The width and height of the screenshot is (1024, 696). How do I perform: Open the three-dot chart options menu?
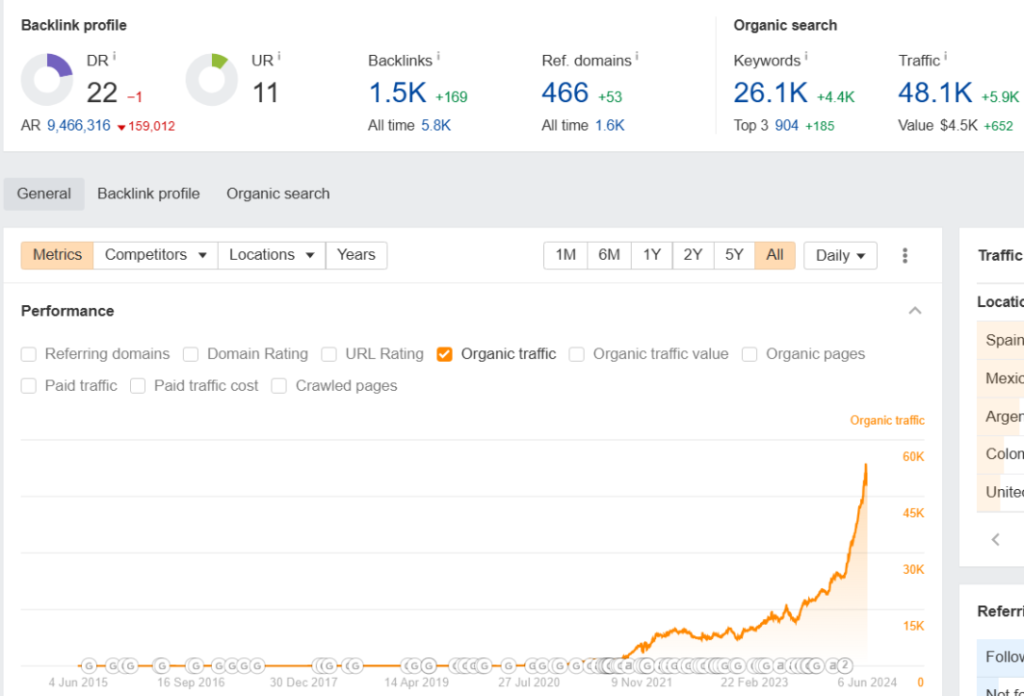(905, 255)
